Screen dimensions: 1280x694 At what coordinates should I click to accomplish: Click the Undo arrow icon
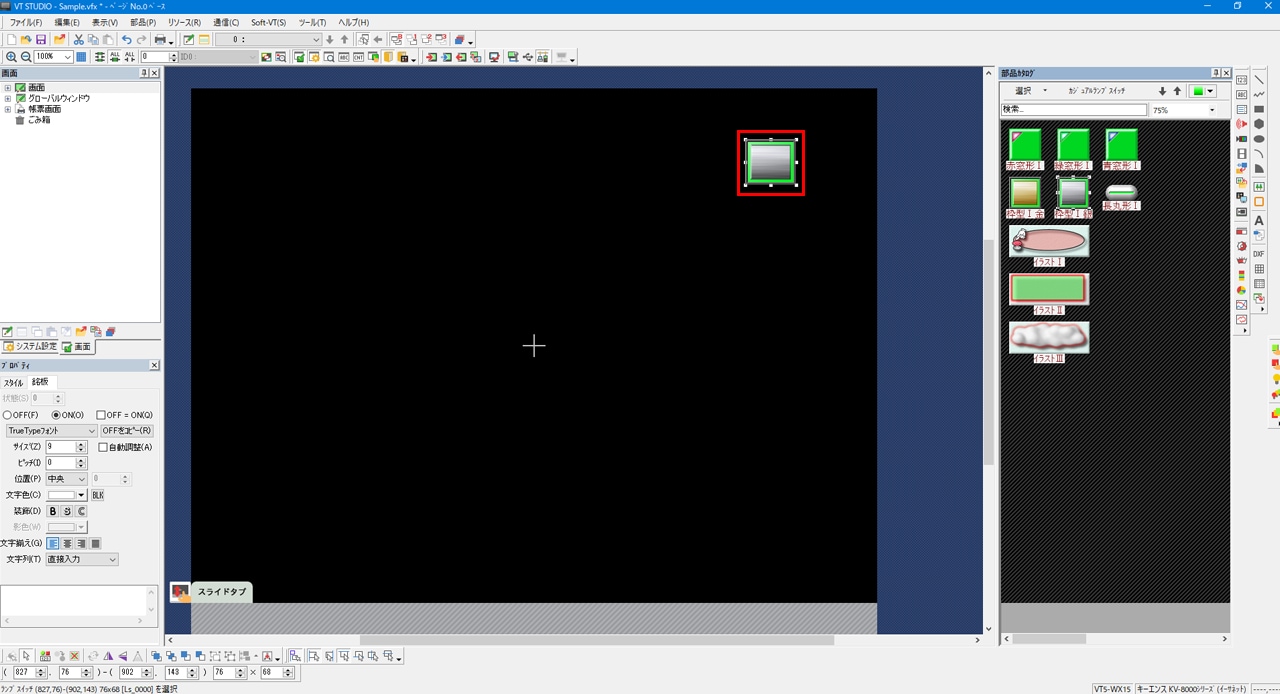tap(126, 39)
